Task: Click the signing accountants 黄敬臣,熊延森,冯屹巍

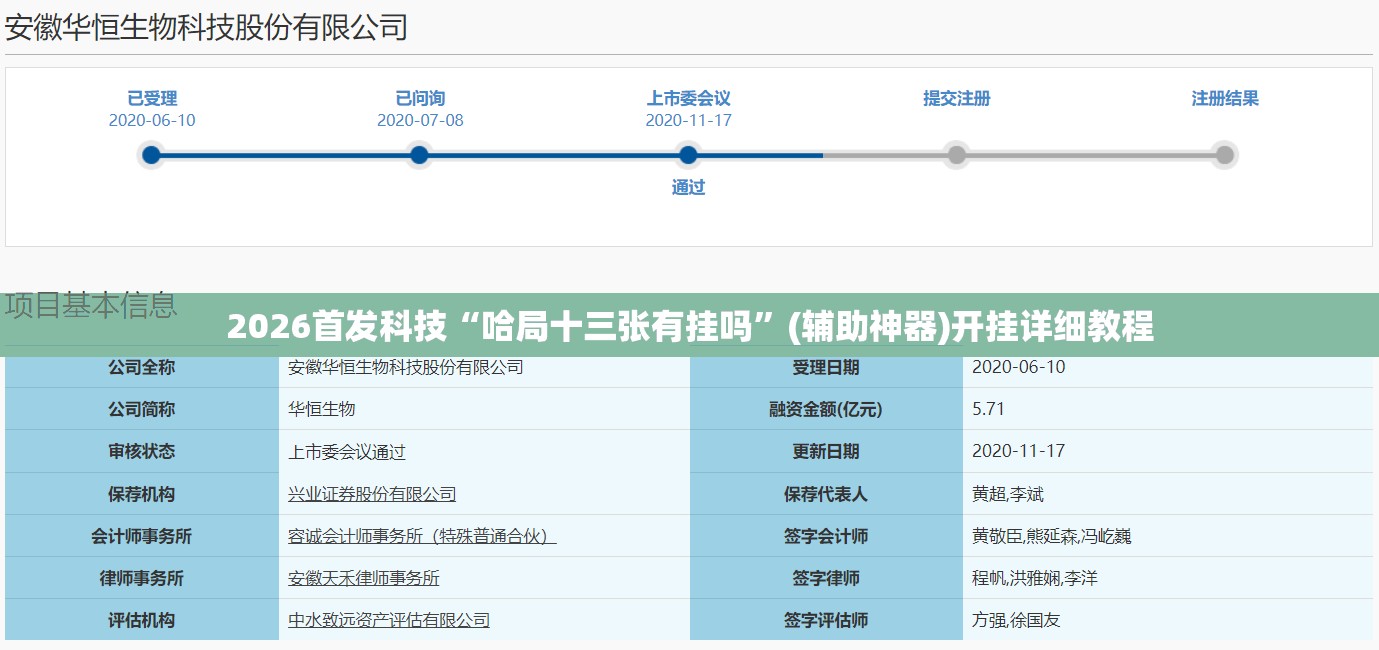Action: 1052,536
